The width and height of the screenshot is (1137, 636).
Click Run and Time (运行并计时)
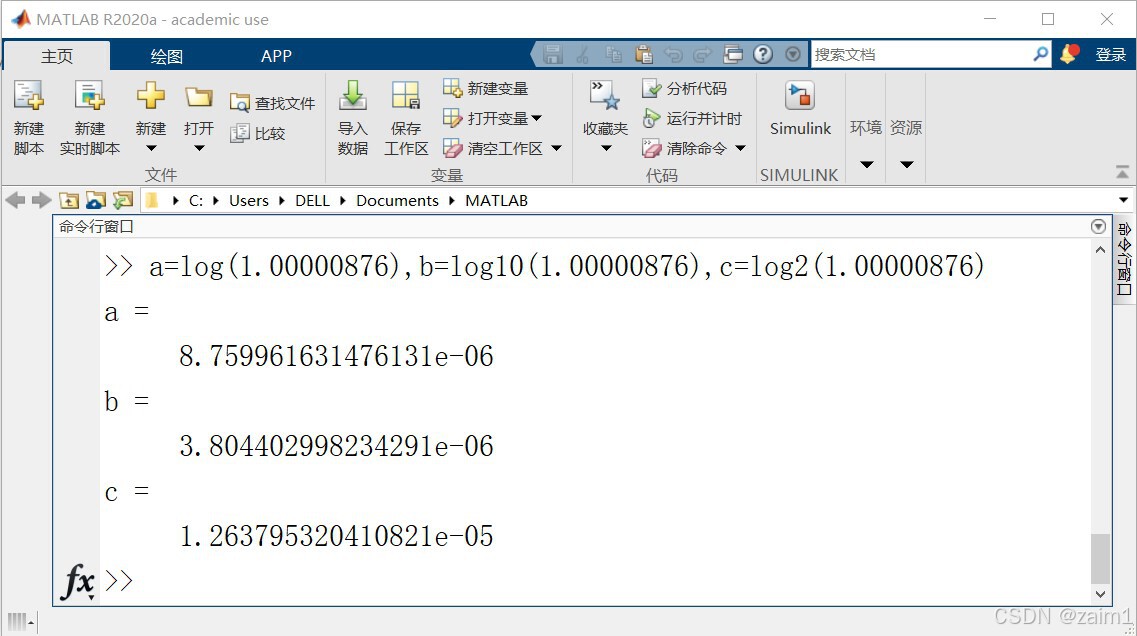click(692, 118)
